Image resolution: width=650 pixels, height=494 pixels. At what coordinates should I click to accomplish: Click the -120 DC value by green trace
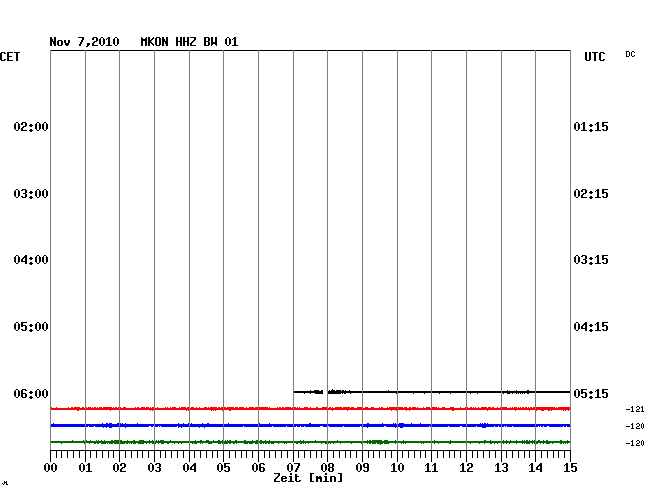tap(635, 443)
